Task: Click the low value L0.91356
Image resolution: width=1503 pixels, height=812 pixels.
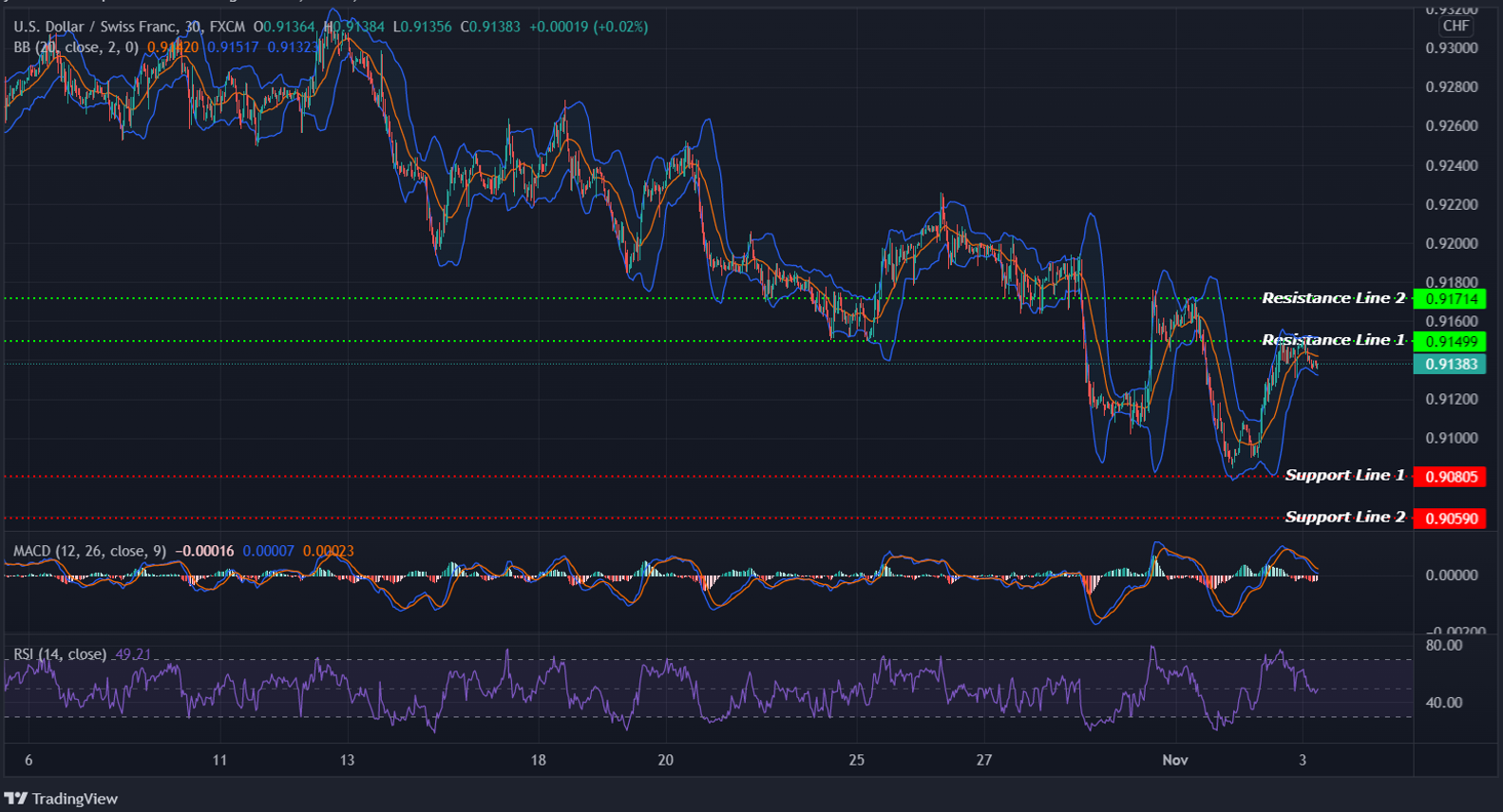Action: pyautogui.click(x=422, y=27)
